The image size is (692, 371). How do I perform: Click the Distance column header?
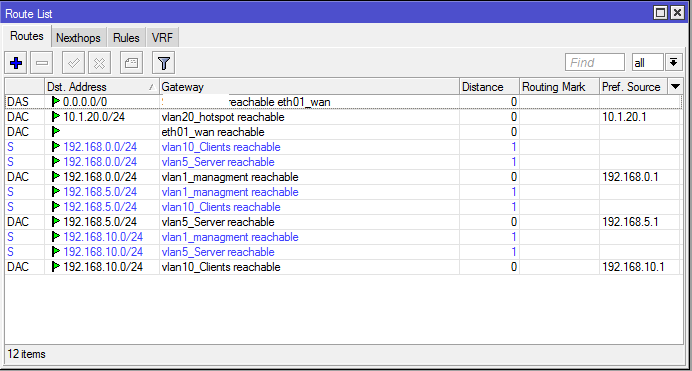tap(489, 87)
